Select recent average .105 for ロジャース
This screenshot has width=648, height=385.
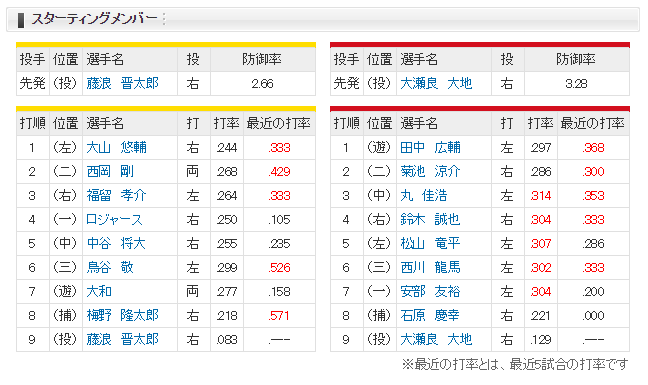[279, 220]
